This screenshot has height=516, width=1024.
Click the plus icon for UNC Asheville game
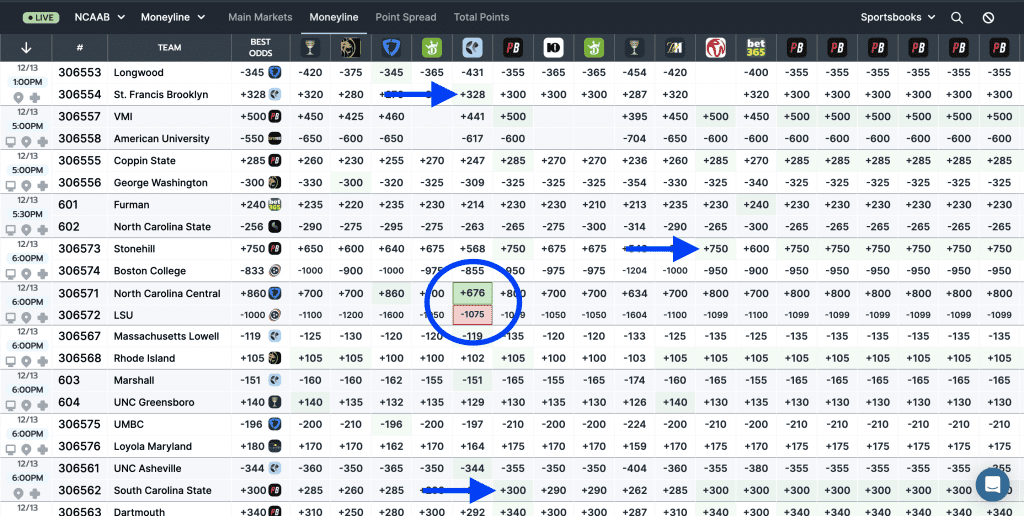pyautogui.click(x=34, y=494)
